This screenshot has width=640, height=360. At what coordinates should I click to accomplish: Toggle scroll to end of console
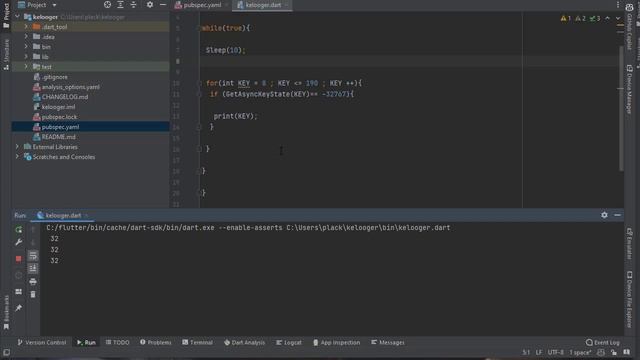pyautogui.click(x=33, y=268)
